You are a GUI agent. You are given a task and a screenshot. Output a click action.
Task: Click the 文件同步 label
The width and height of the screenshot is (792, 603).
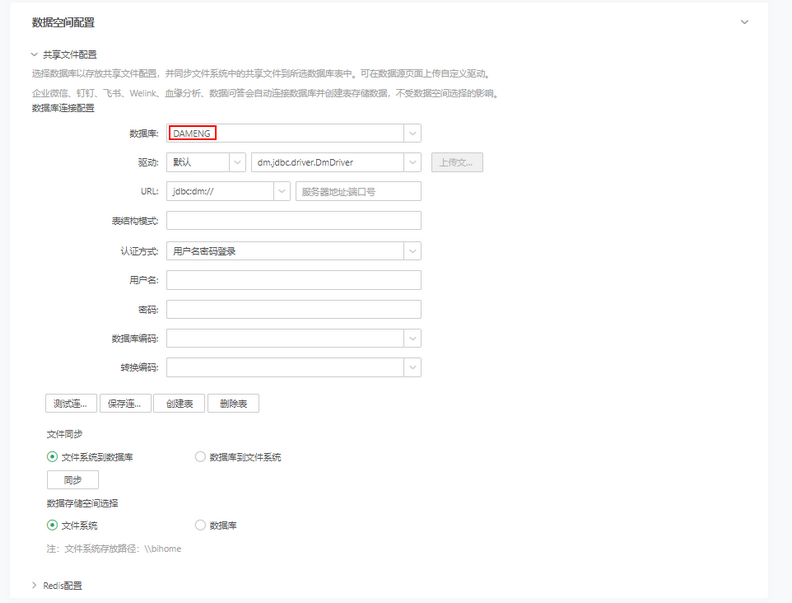pos(65,434)
